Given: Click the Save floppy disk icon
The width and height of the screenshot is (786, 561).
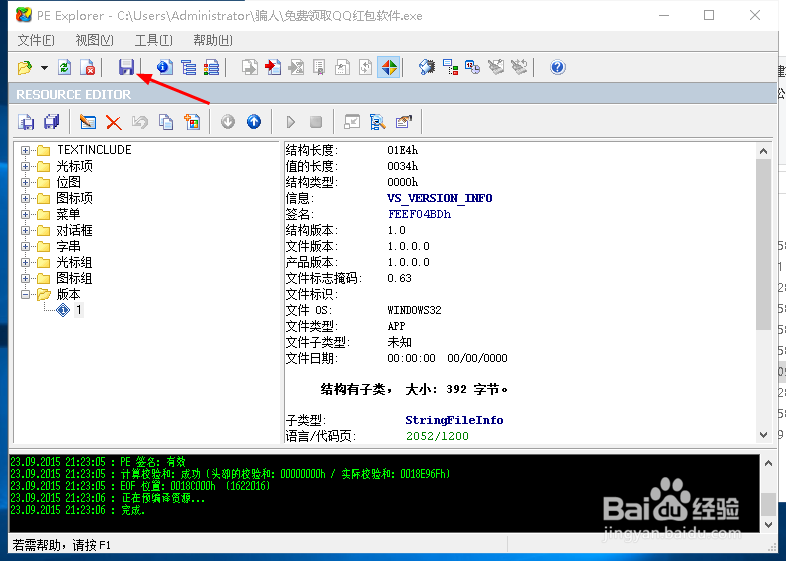Looking at the screenshot, I should click(126, 67).
